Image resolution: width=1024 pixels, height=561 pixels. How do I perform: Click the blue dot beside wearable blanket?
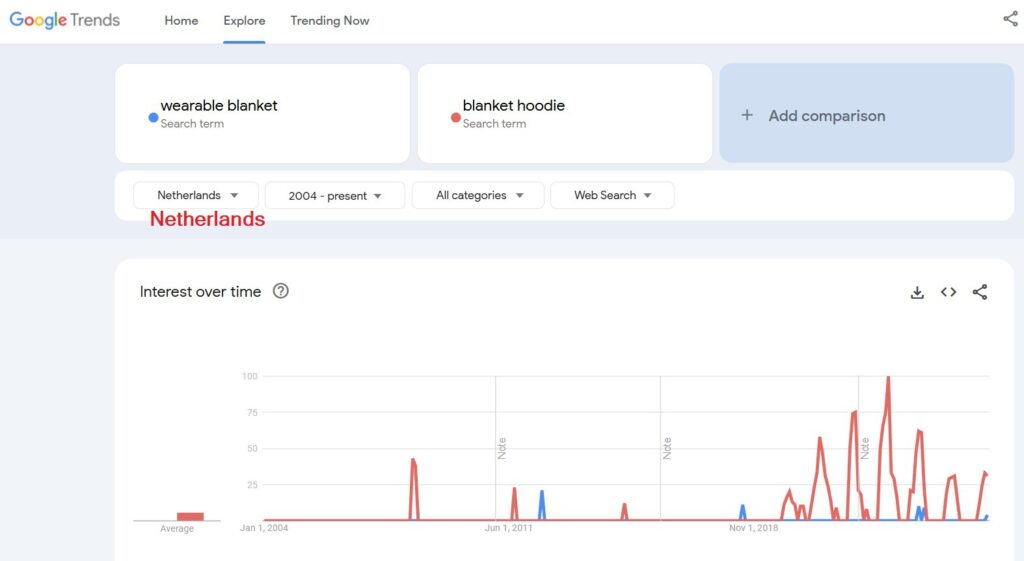click(153, 117)
